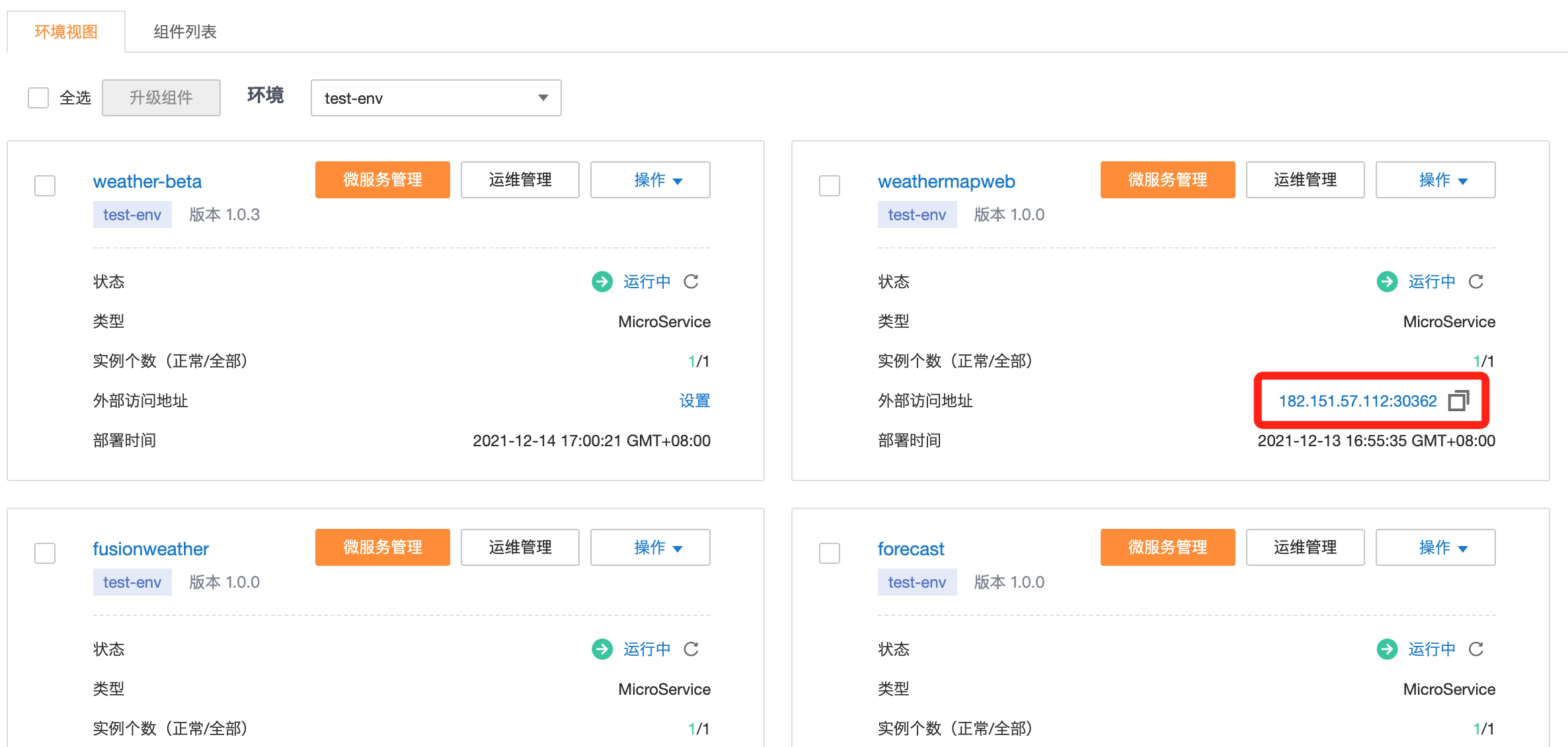Switch to 组件列表 tab
The image size is (1568, 747).
(185, 32)
